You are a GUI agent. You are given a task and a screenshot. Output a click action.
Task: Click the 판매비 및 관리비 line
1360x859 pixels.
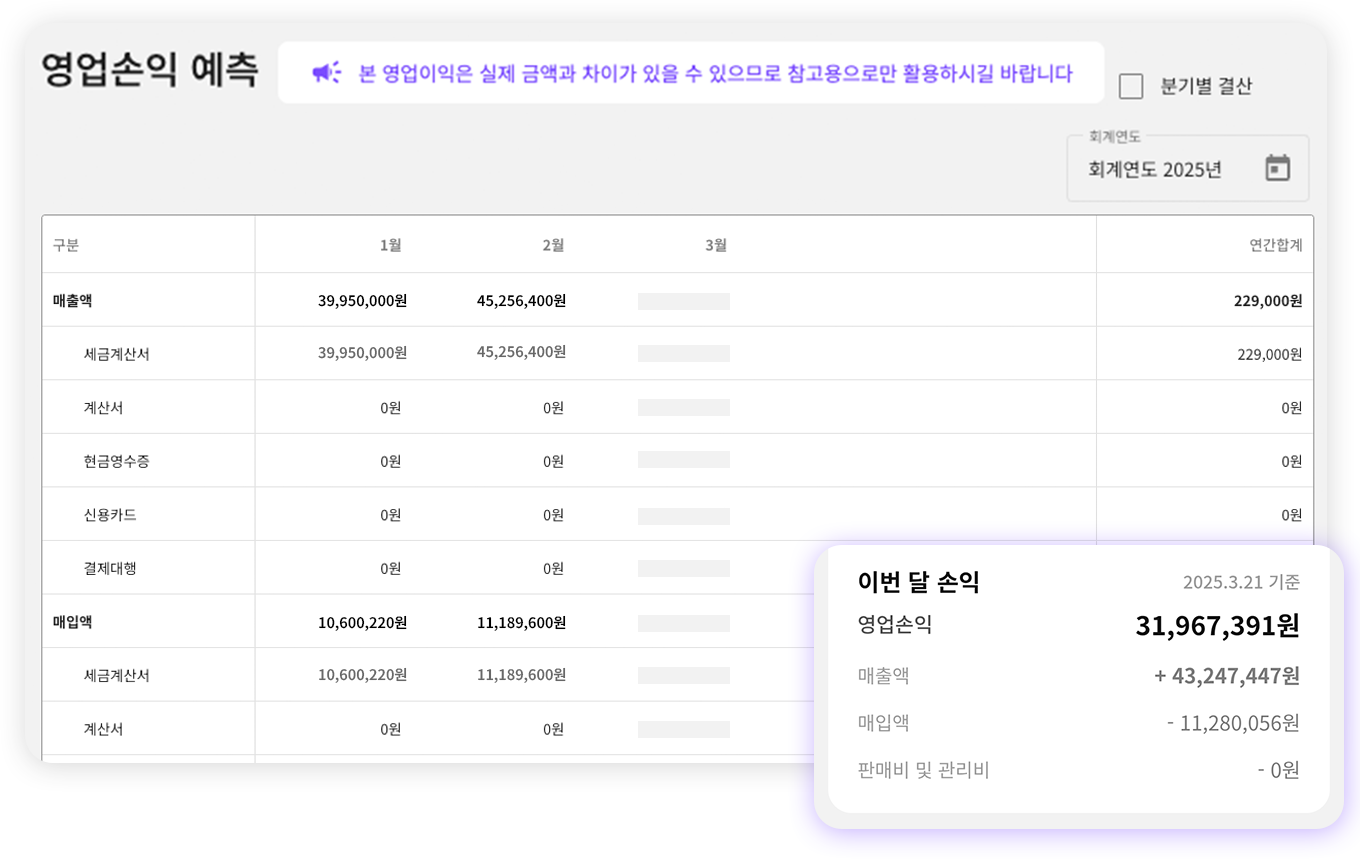1079,770
